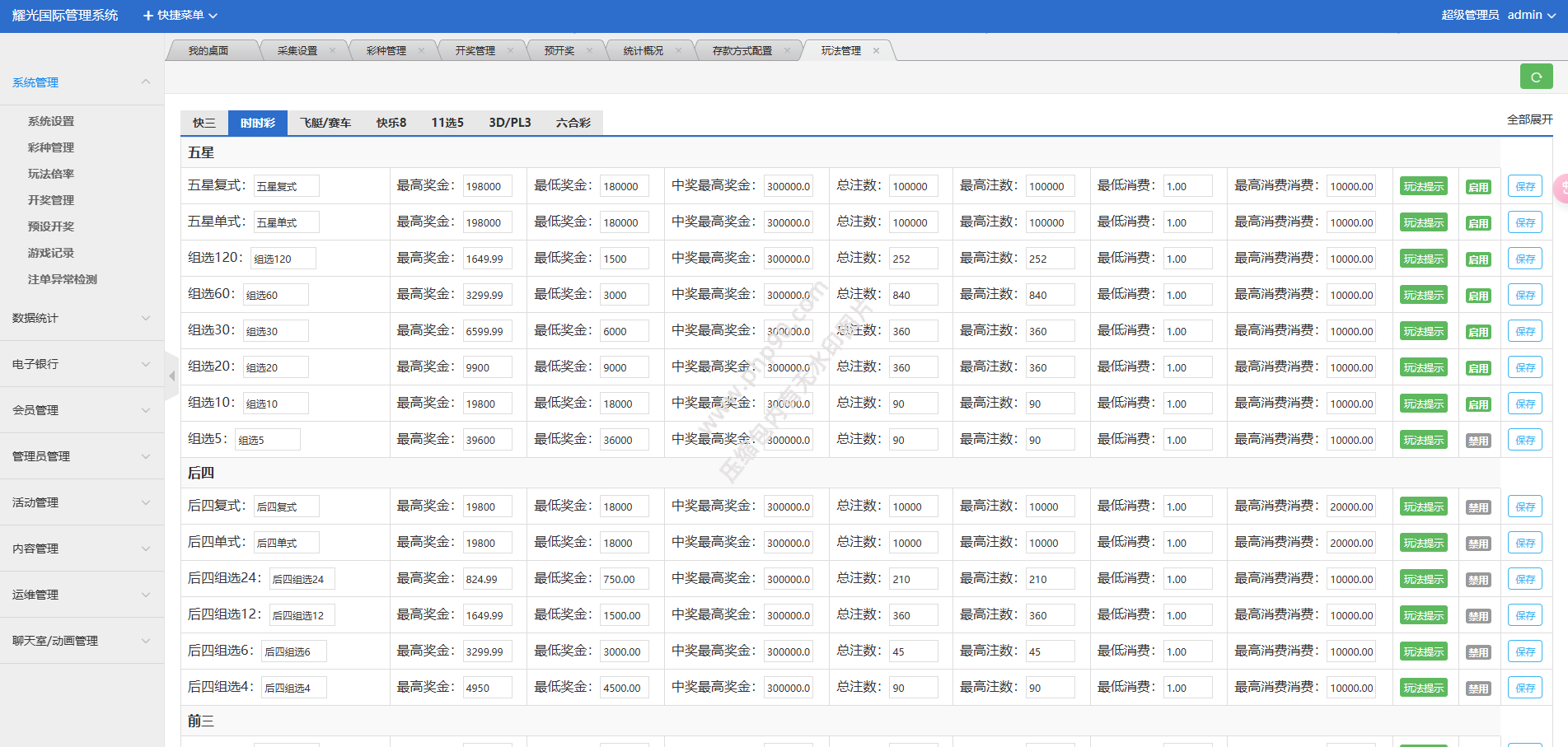Toggle 启用 status for 五星复式 row
Image resolution: width=1568 pixels, height=747 pixels.
click(x=1478, y=187)
